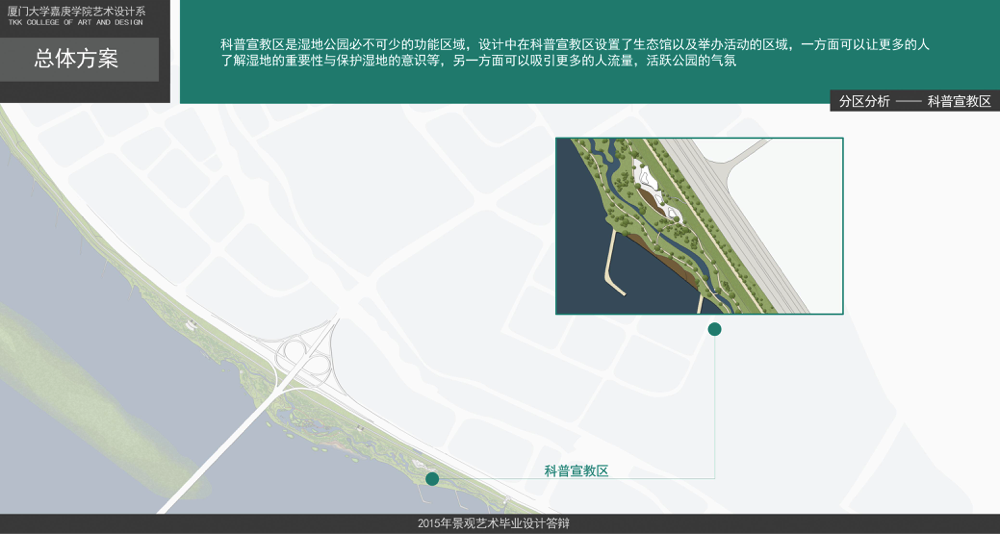Click the green 科普宣教区 label on the map
The width and height of the screenshot is (1000, 534).
pos(576,471)
